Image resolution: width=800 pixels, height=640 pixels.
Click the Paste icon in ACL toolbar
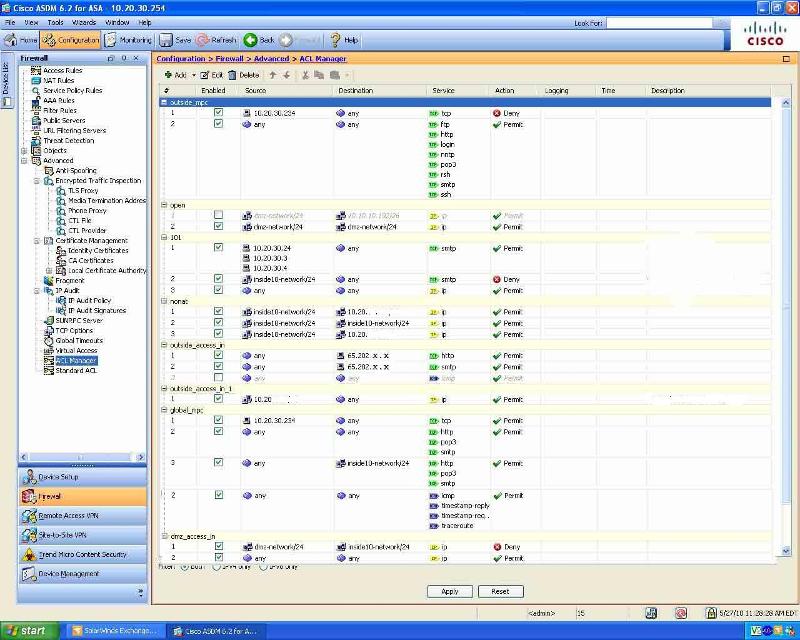coord(335,75)
